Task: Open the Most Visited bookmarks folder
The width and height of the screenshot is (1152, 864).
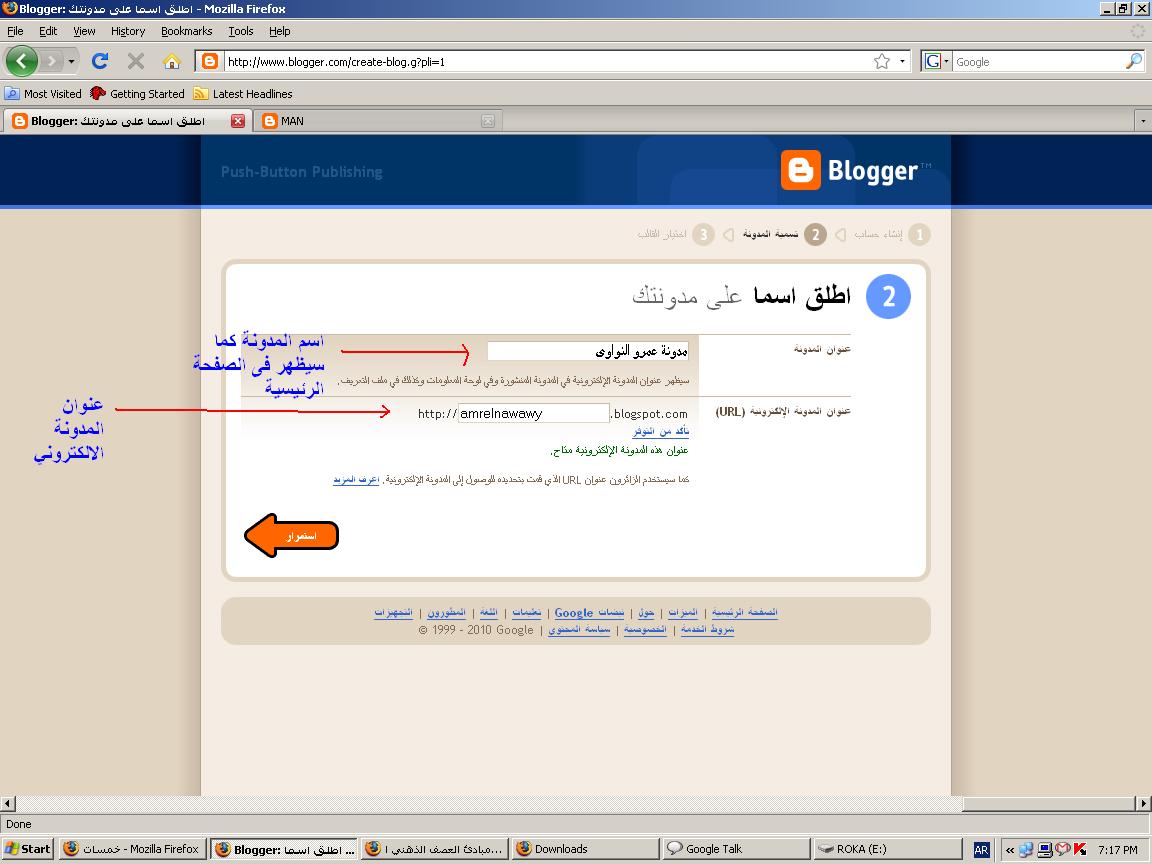Action: tap(43, 93)
